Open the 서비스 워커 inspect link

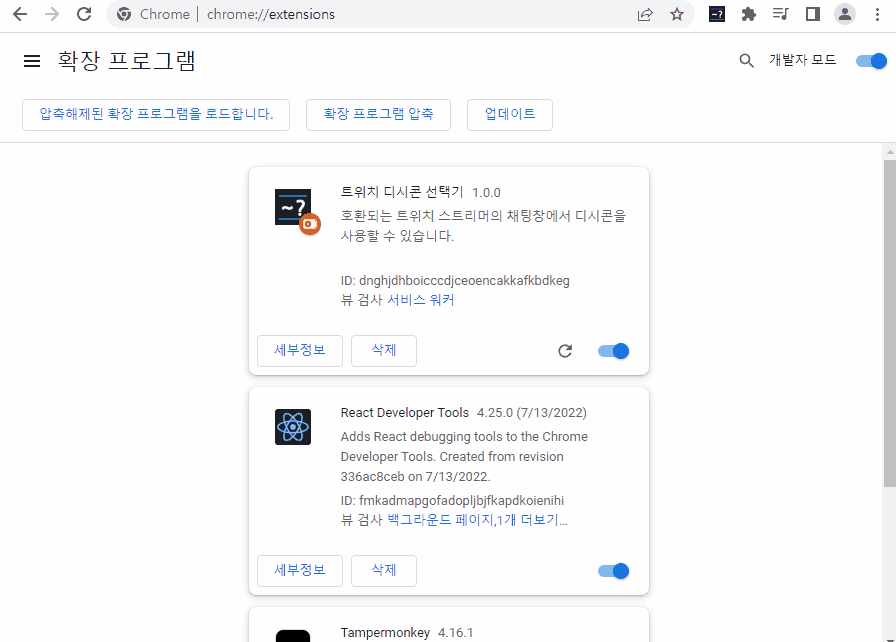click(421, 300)
